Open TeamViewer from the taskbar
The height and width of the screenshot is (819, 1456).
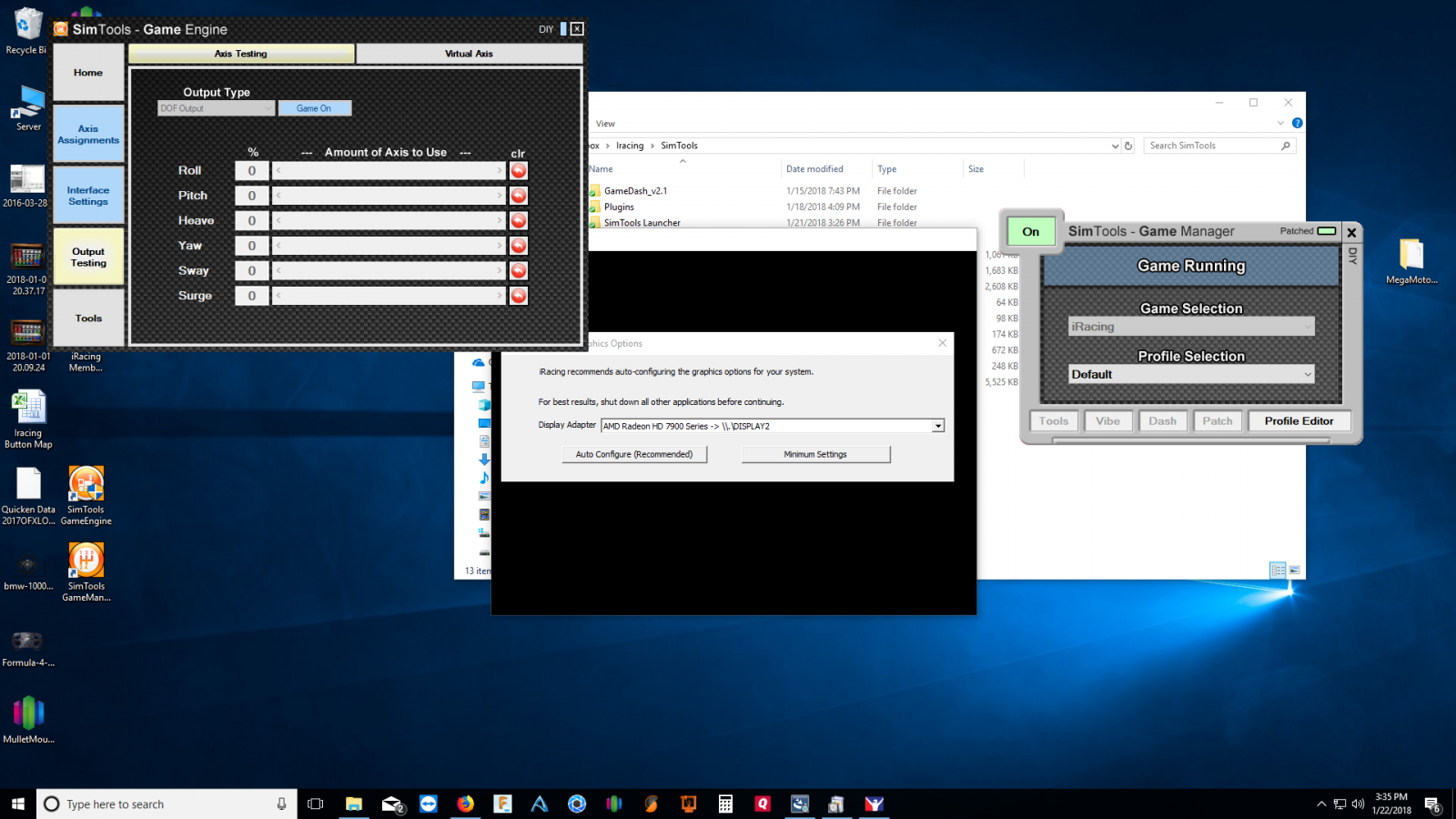pyautogui.click(x=429, y=804)
